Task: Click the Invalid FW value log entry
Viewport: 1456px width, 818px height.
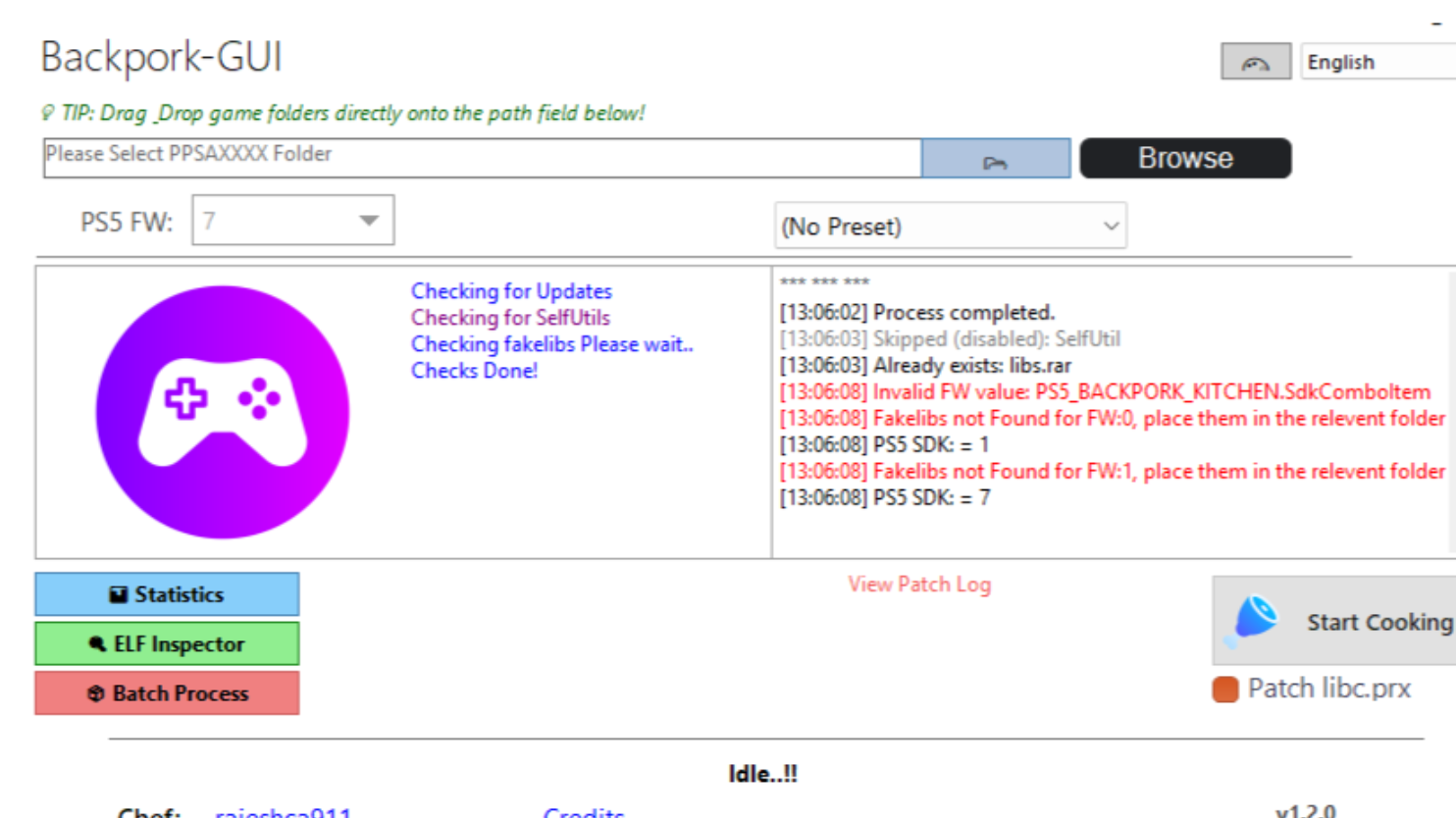Action: pyautogui.click(x=1105, y=392)
